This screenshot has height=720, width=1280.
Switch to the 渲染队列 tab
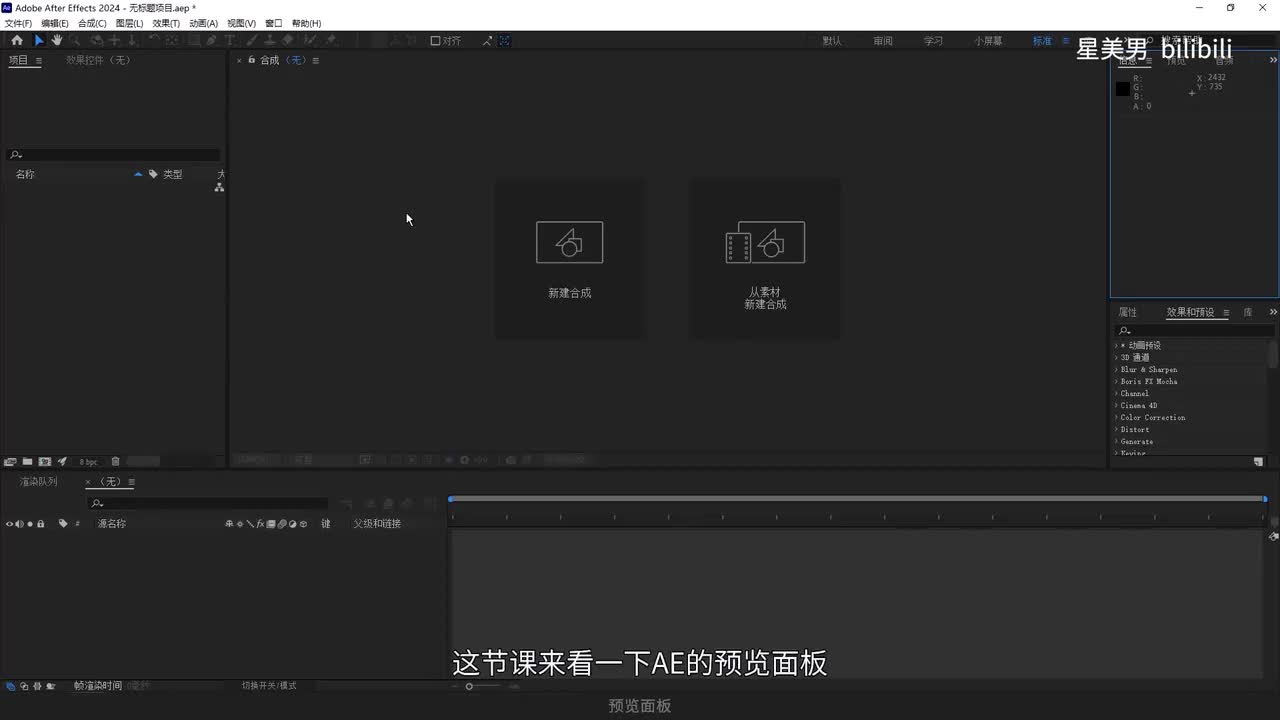38,482
